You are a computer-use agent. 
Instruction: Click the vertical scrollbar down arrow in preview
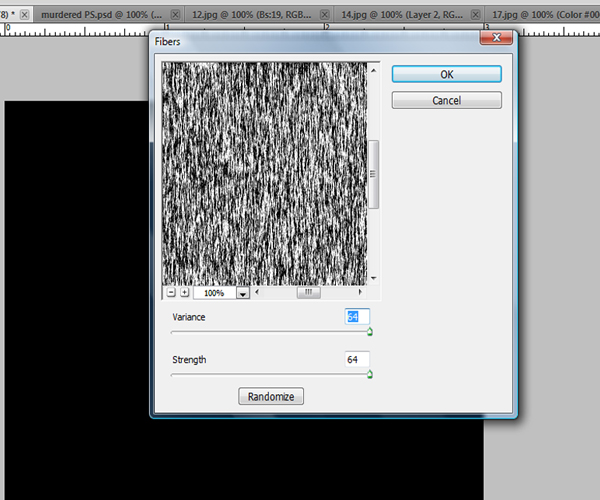pyautogui.click(x=374, y=278)
